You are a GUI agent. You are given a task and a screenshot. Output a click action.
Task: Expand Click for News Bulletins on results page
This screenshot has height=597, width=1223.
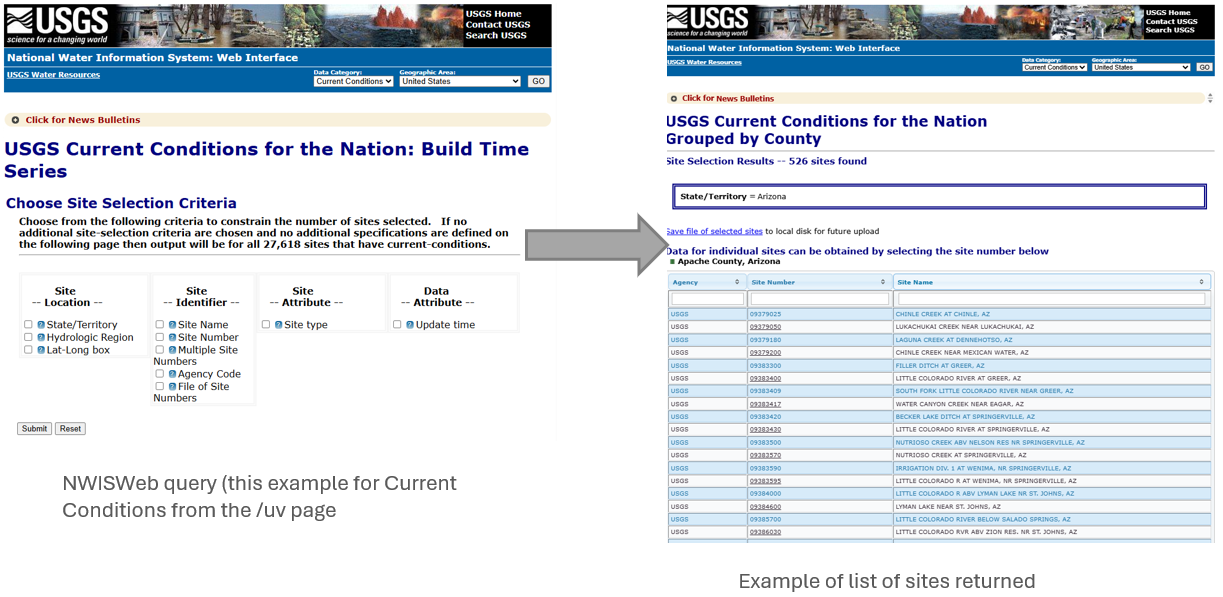coord(728,99)
